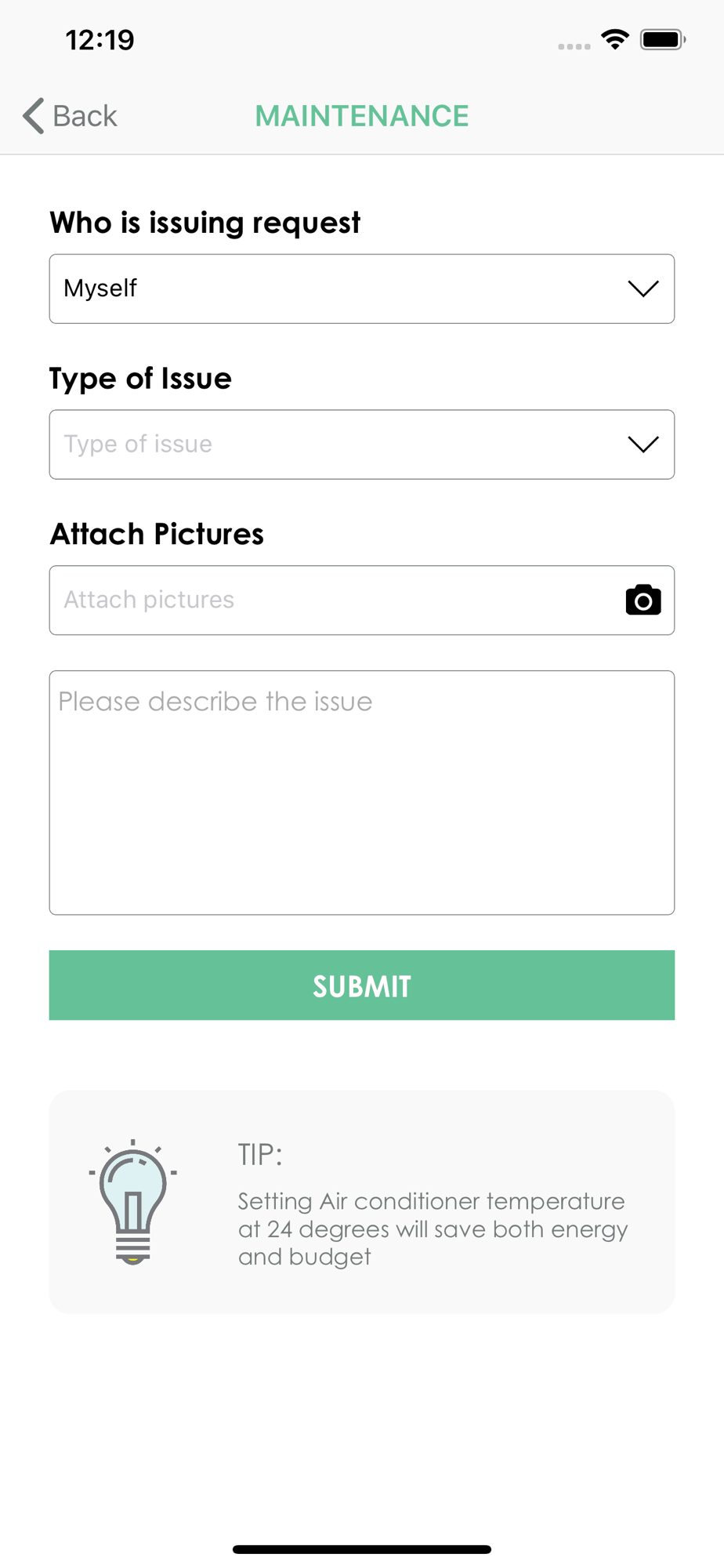Tap the air conditioner tip text

(x=433, y=1229)
